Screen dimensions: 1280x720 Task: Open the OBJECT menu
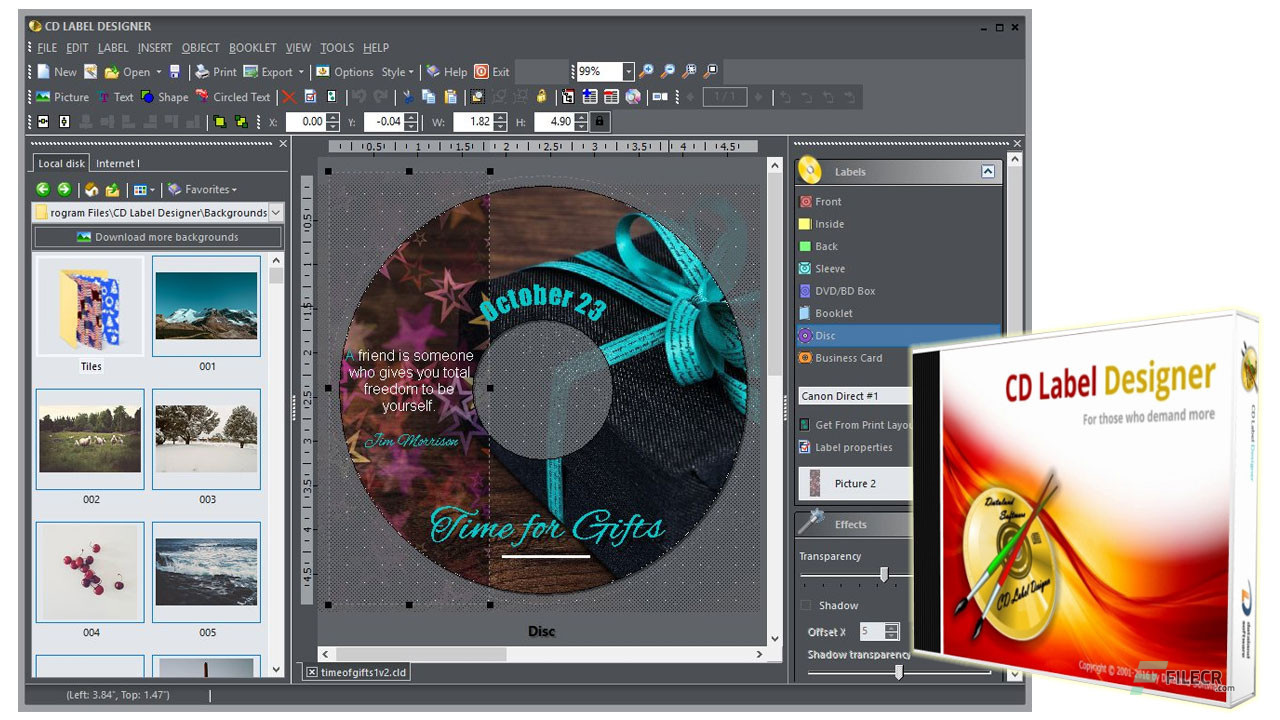tap(201, 48)
